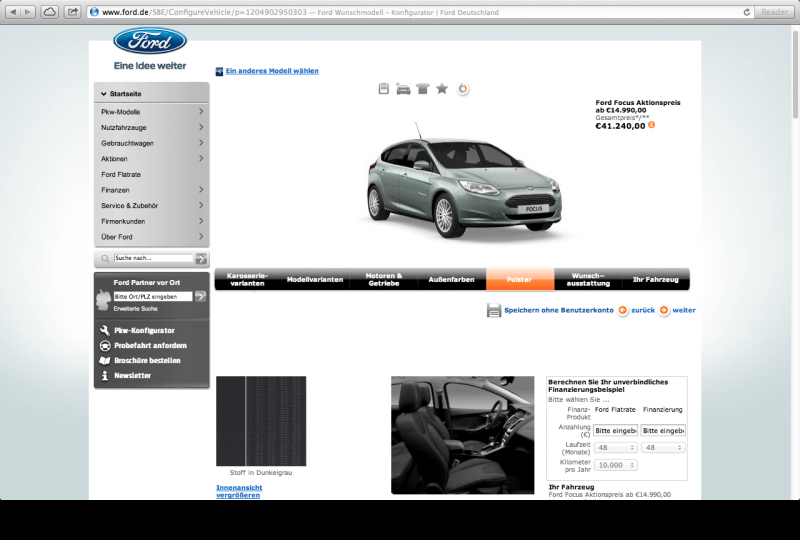Click the Innenansicht vergrößern link
This screenshot has width=800, height=540.
[239, 491]
